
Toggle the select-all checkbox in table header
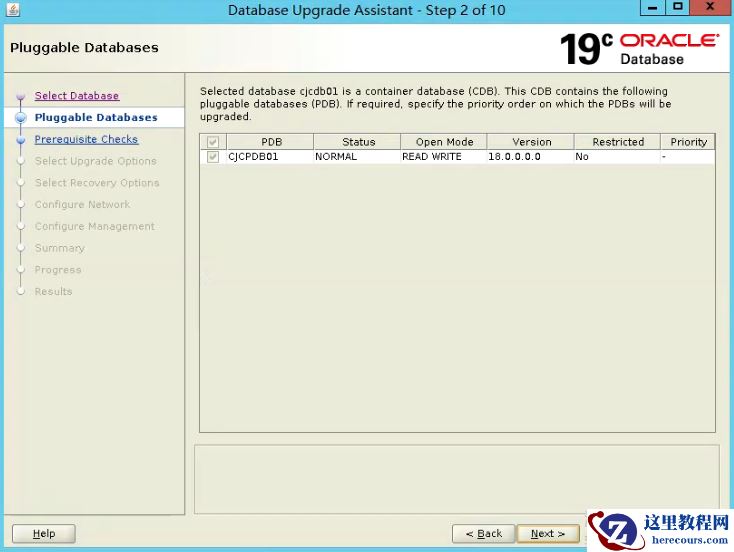[213, 142]
